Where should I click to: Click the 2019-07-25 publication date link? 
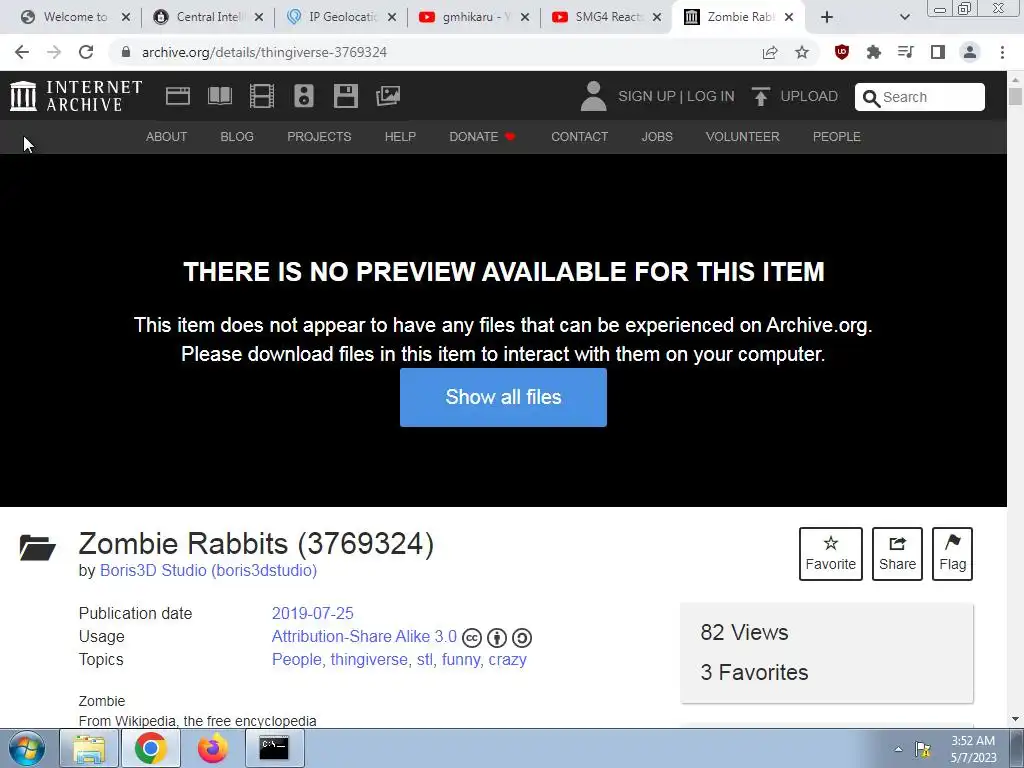(312, 613)
